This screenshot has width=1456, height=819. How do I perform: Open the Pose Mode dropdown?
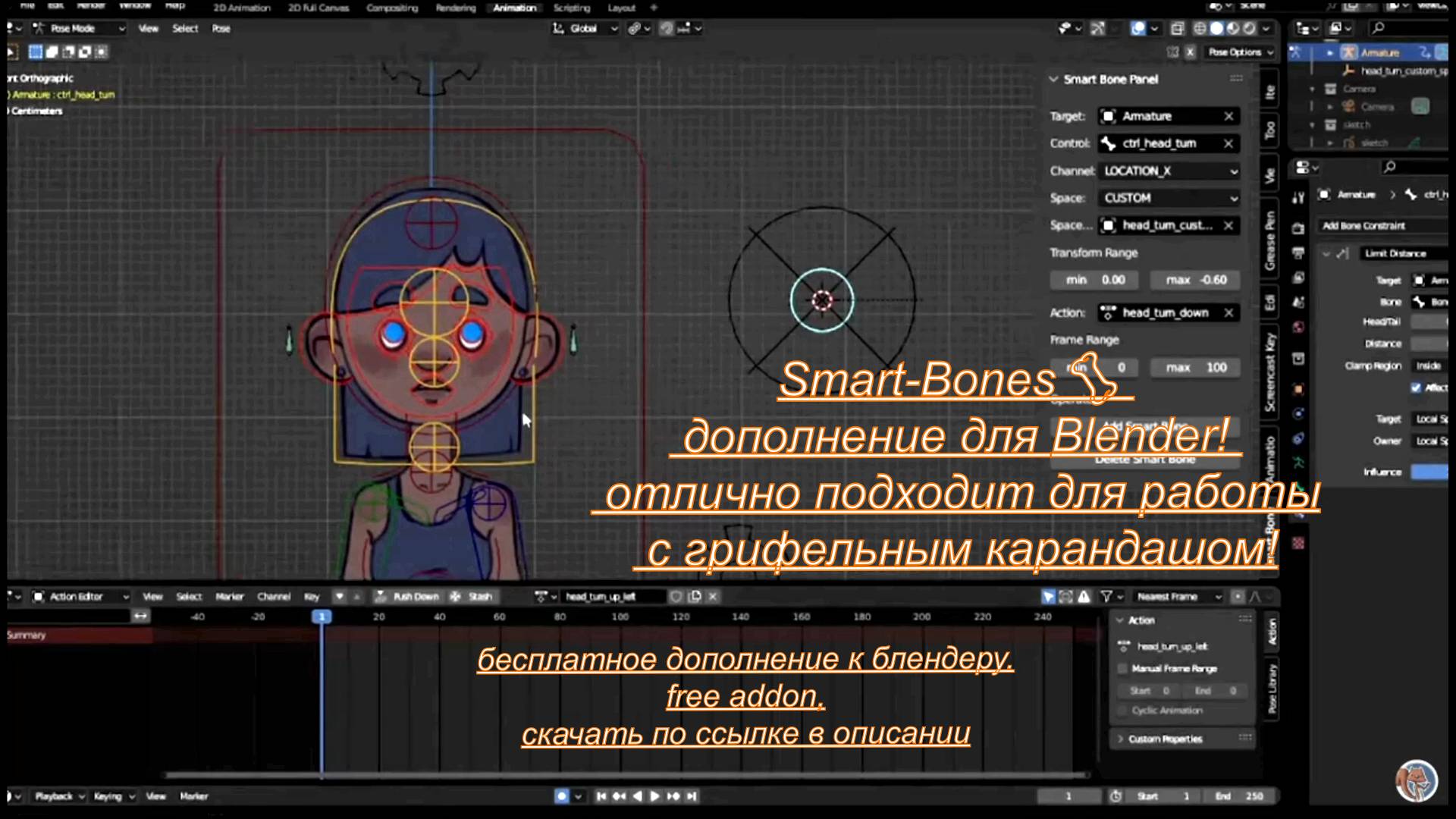tap(79, 28)
